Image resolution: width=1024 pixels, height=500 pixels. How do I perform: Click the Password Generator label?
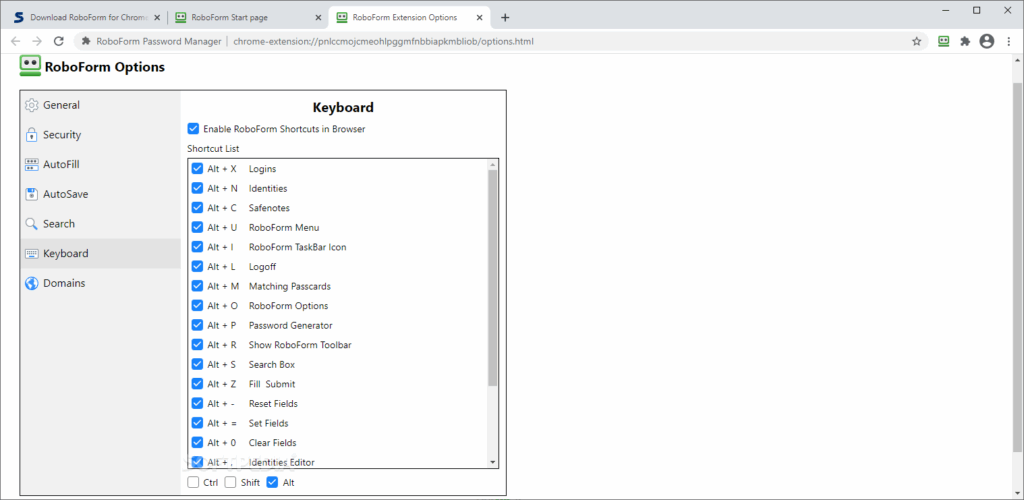pos(291,325)
